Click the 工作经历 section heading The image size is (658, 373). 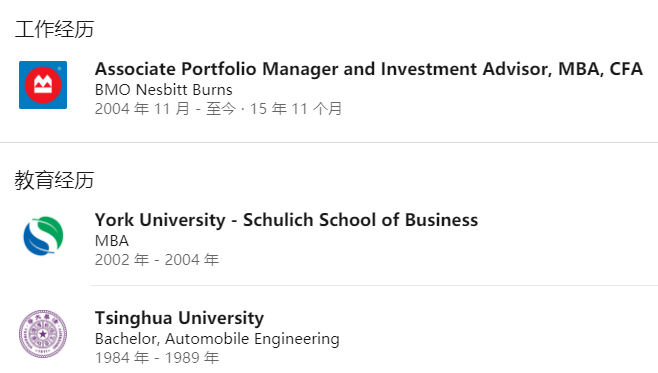tap(54, 29)
